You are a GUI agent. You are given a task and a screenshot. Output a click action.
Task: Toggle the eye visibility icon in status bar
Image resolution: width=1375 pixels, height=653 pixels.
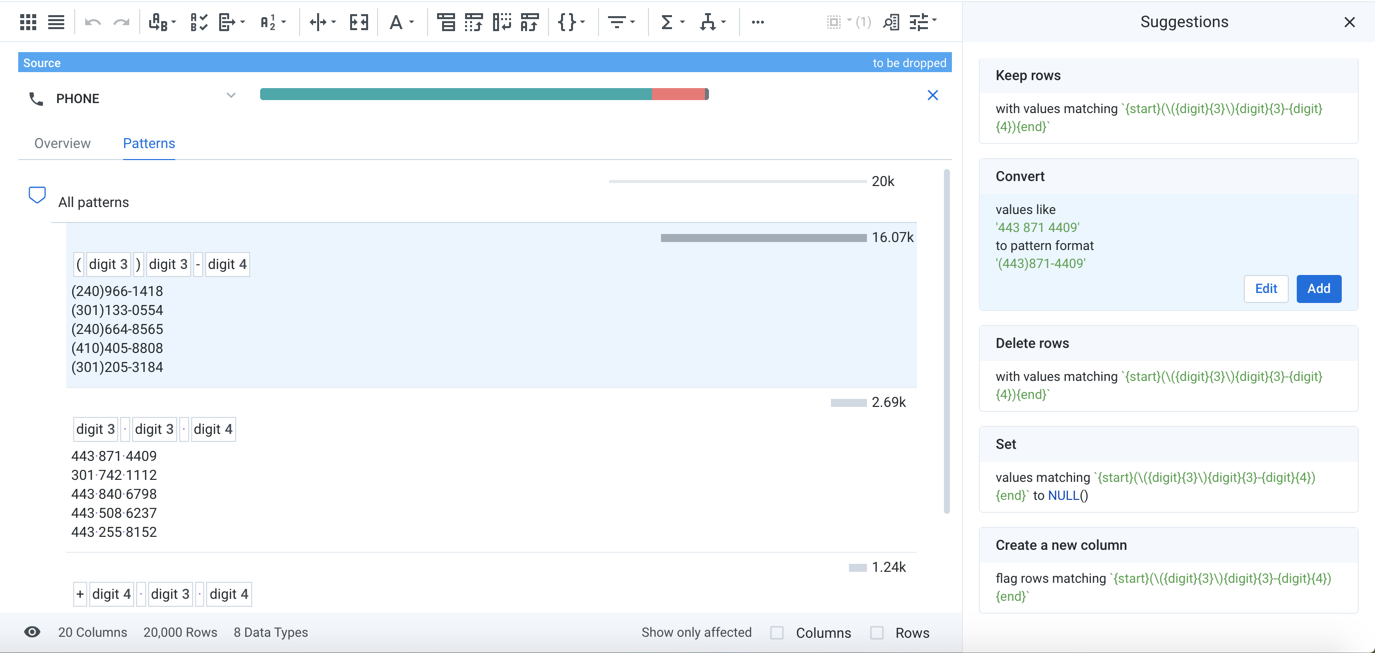coord(32,632)
